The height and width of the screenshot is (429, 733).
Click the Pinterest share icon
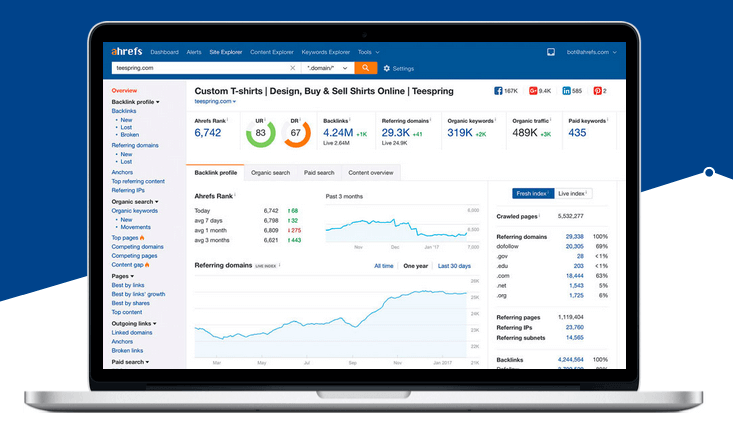pyautogui.click(x=597, y=91)
